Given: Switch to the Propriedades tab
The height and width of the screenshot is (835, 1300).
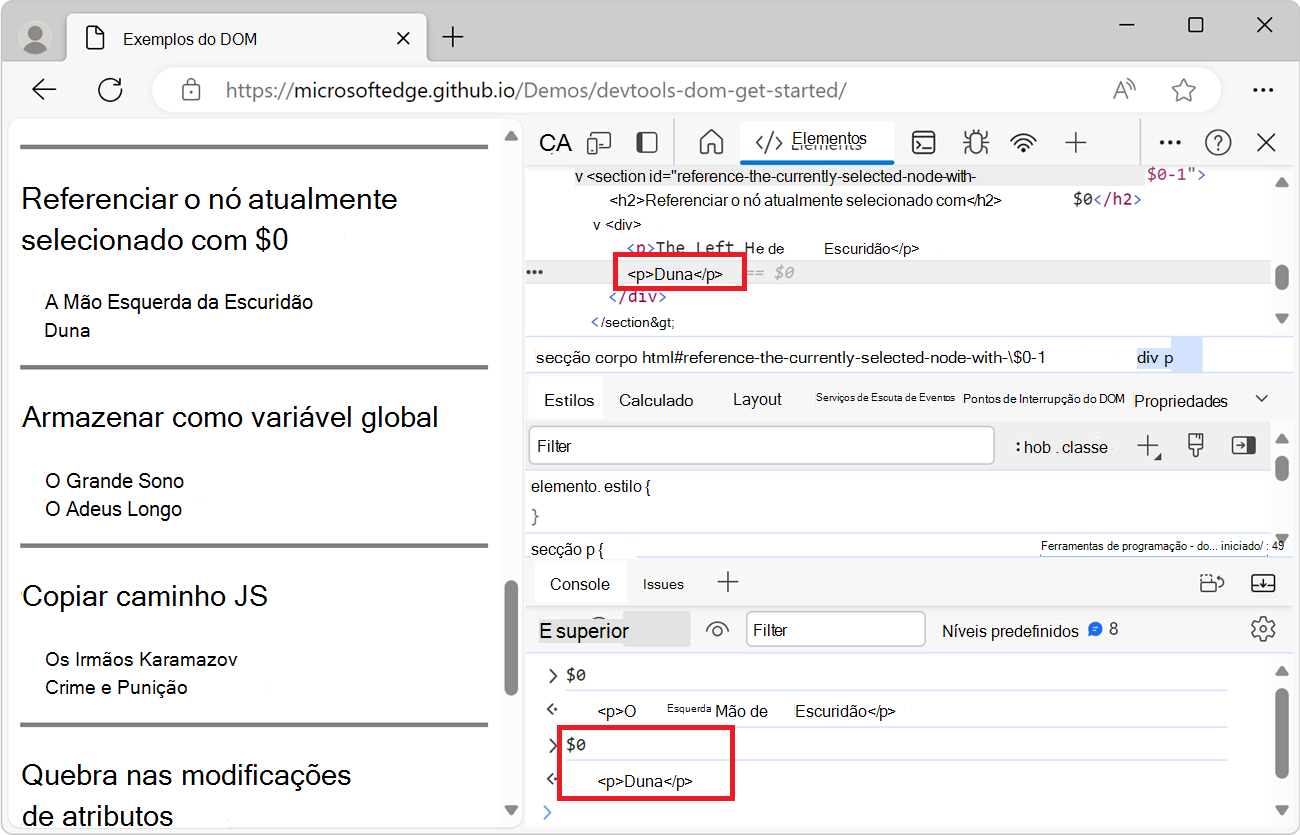Looking at the screenshot, I should (x=1181, y=401).
